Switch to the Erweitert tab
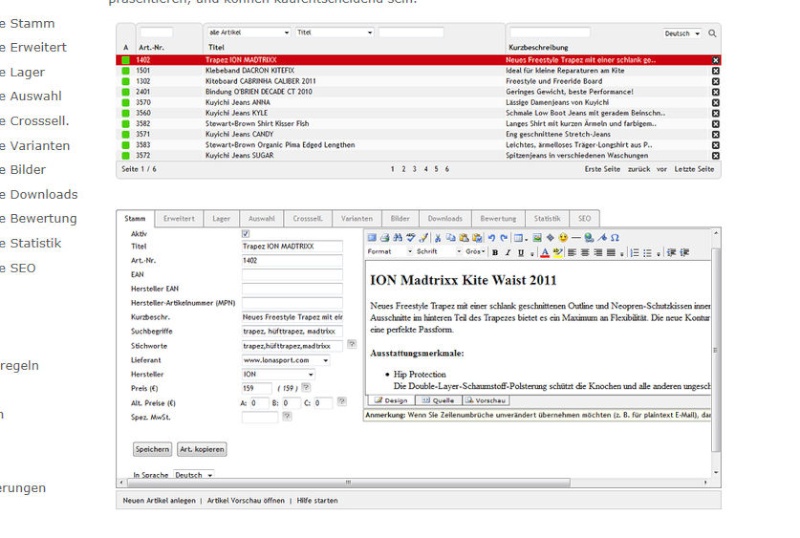The image size is (800, 538). click(179, 218)
